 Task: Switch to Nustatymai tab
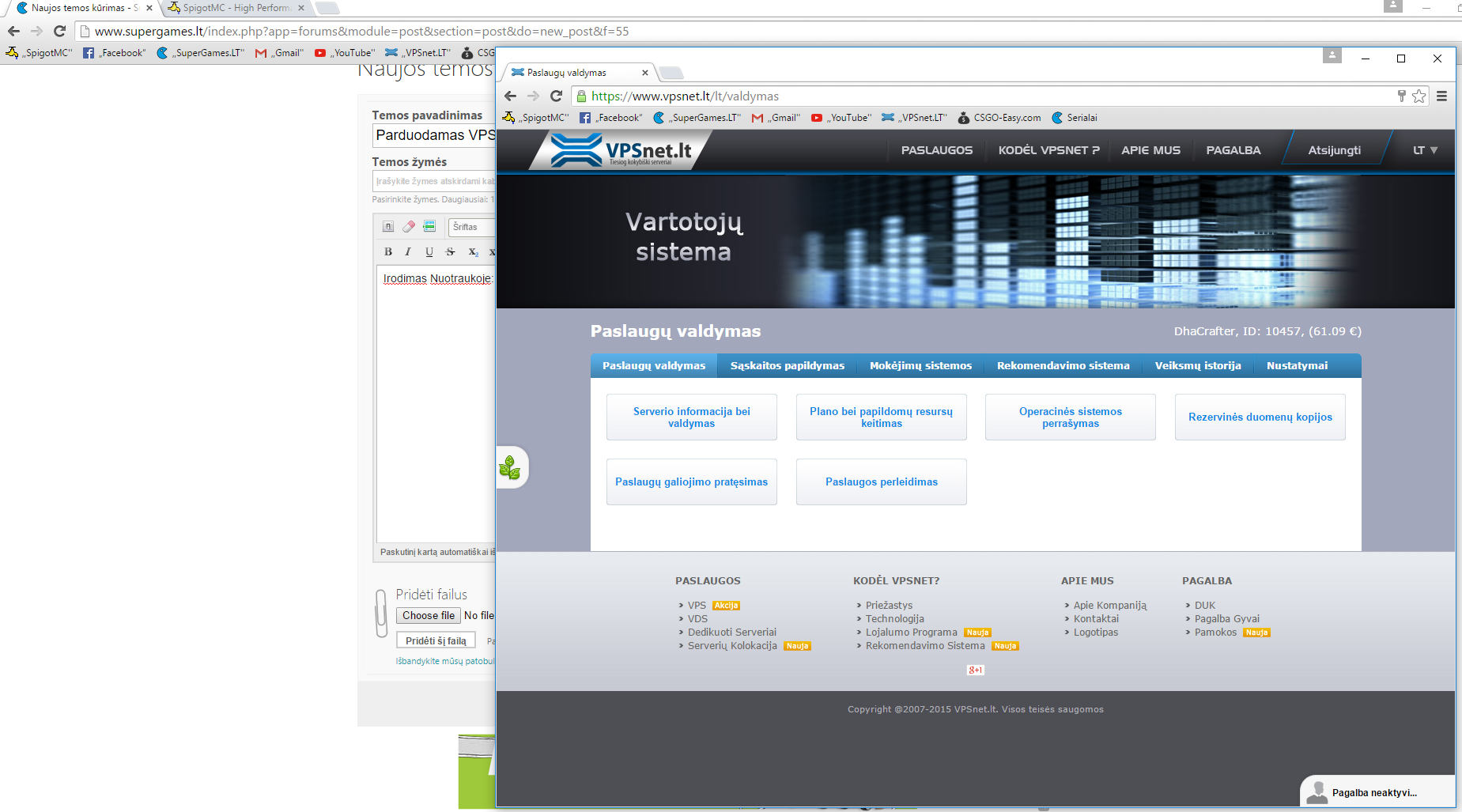(x=1297, y=365)
